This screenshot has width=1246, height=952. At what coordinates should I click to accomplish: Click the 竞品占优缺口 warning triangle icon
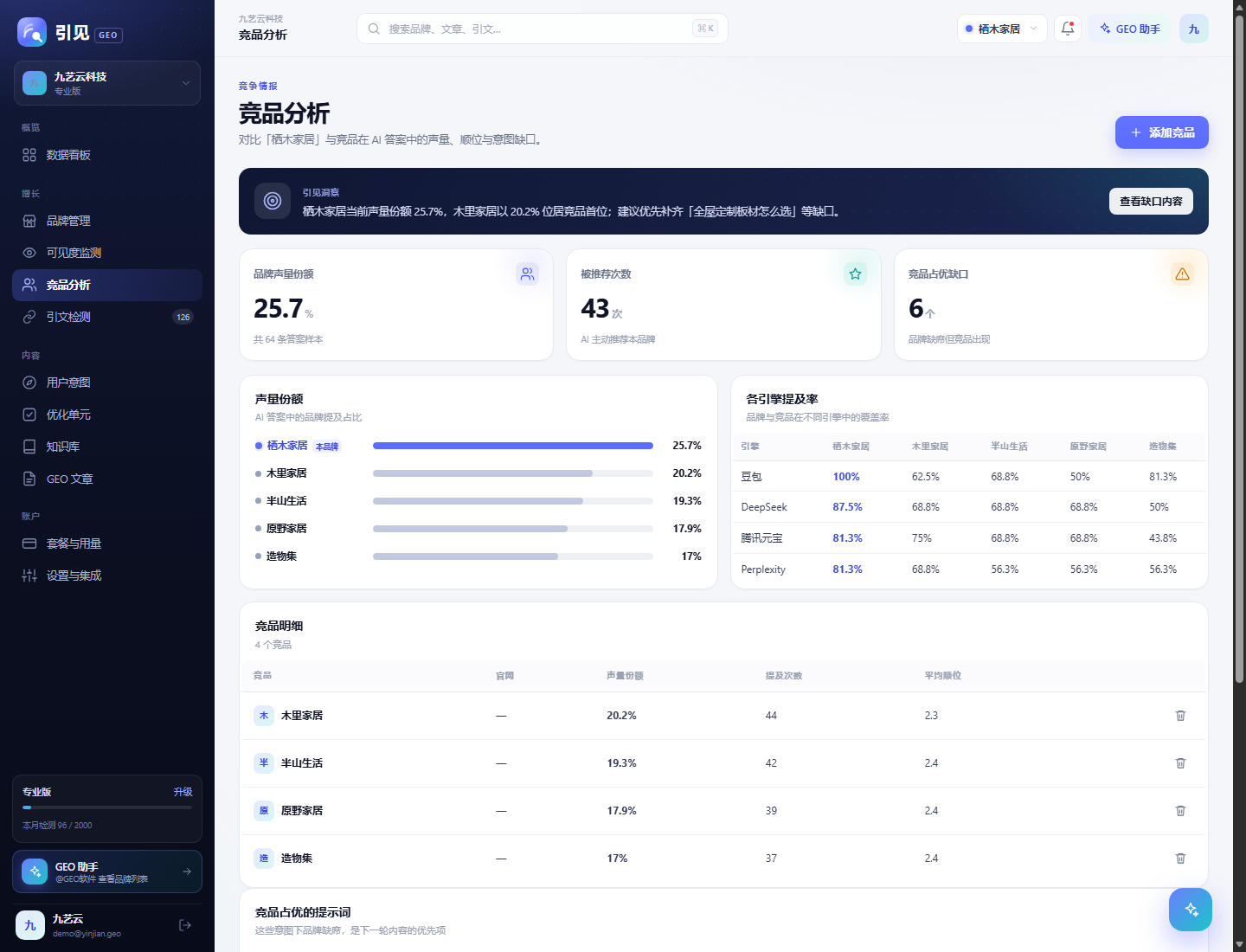(1182, 273)
